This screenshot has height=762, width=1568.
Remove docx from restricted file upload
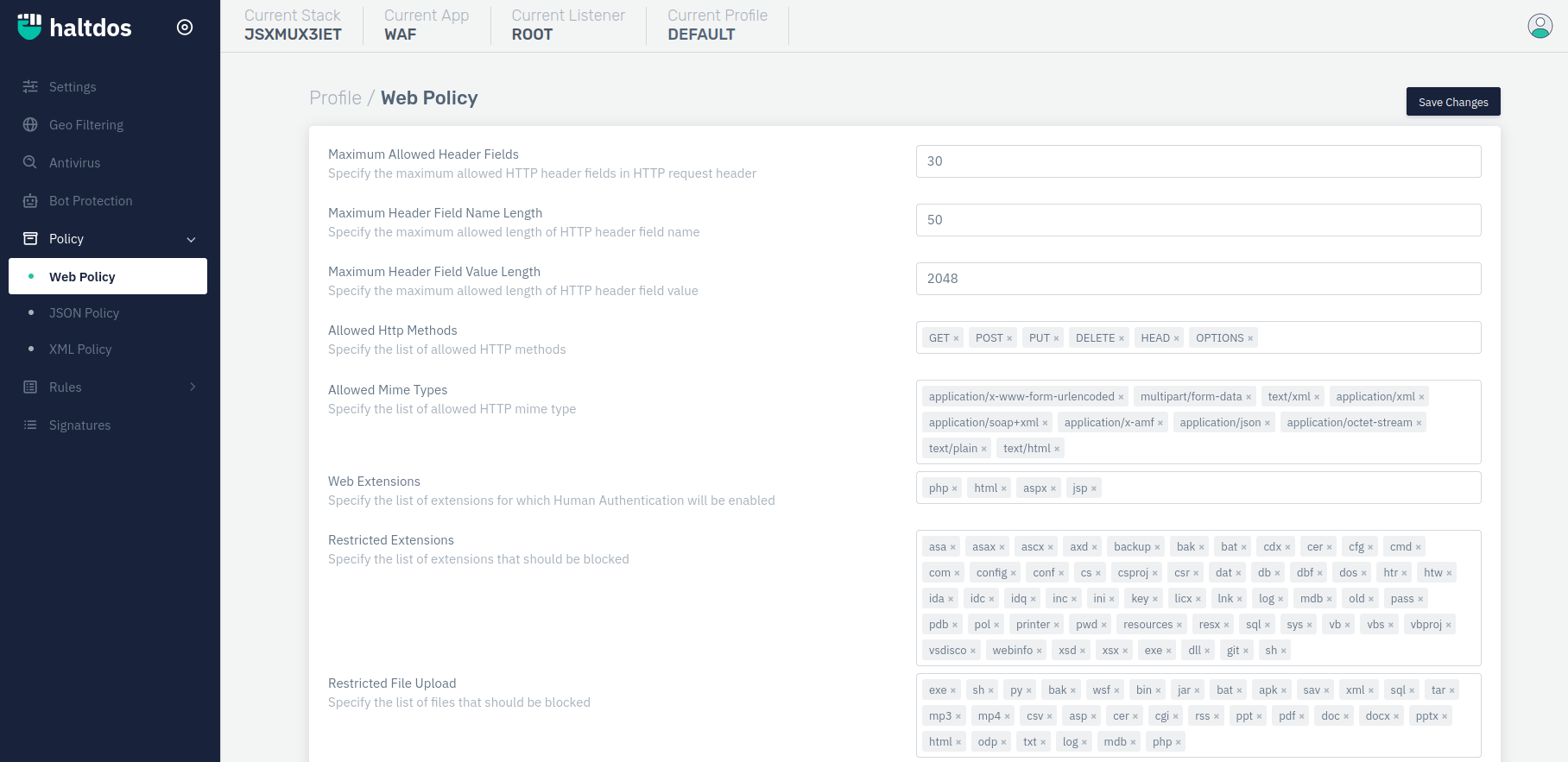[1396, 716]
